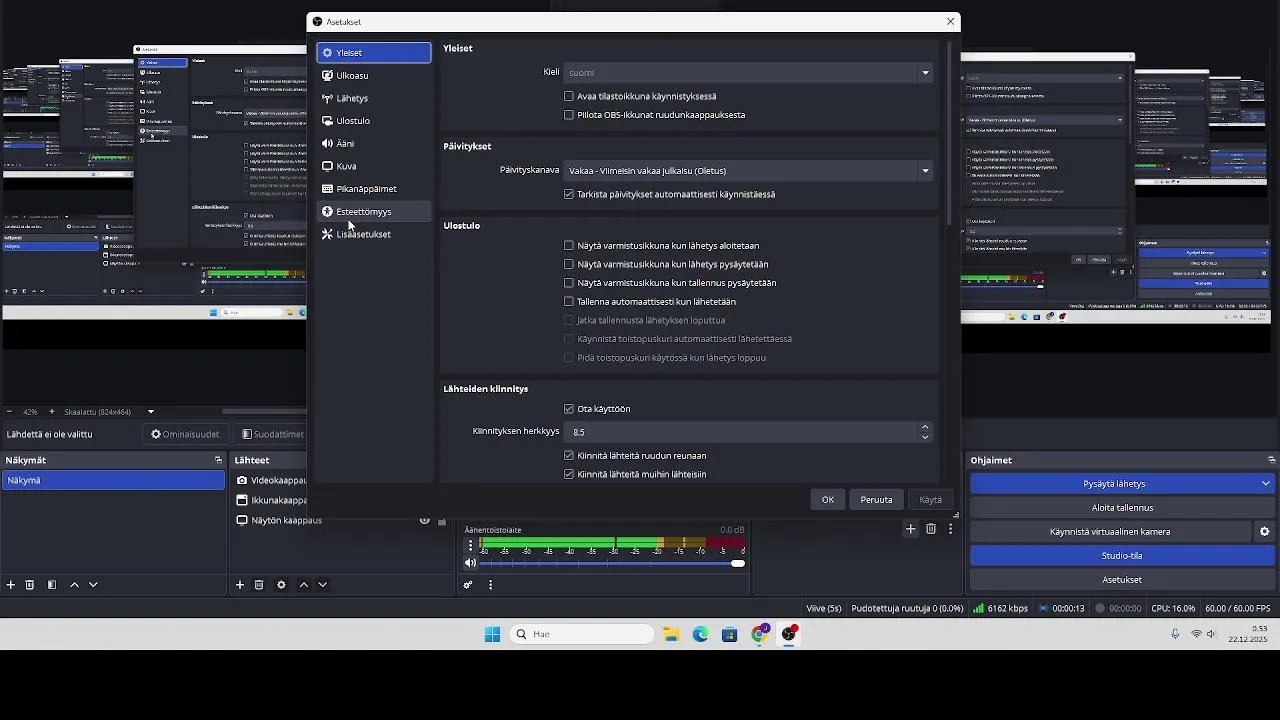Move source down with arrow icon

322,585
